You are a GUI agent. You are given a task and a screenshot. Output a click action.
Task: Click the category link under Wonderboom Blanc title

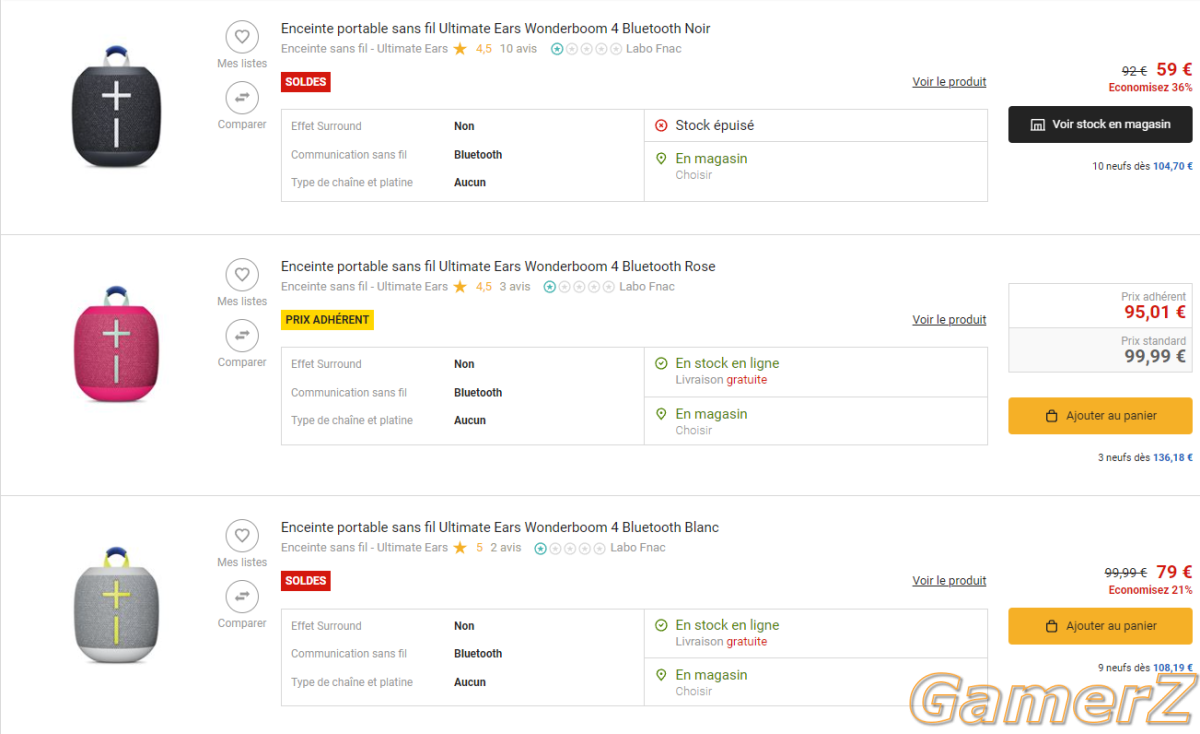[x=364, y=547]
